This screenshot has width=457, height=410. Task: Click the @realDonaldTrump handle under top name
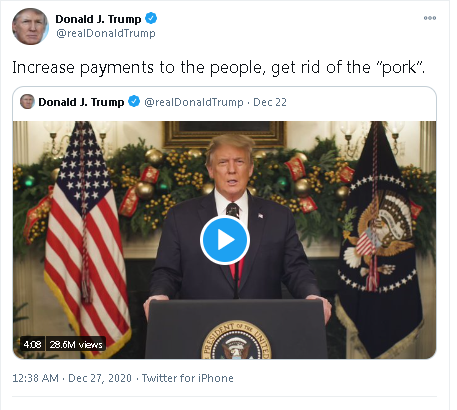coord(106,33)
